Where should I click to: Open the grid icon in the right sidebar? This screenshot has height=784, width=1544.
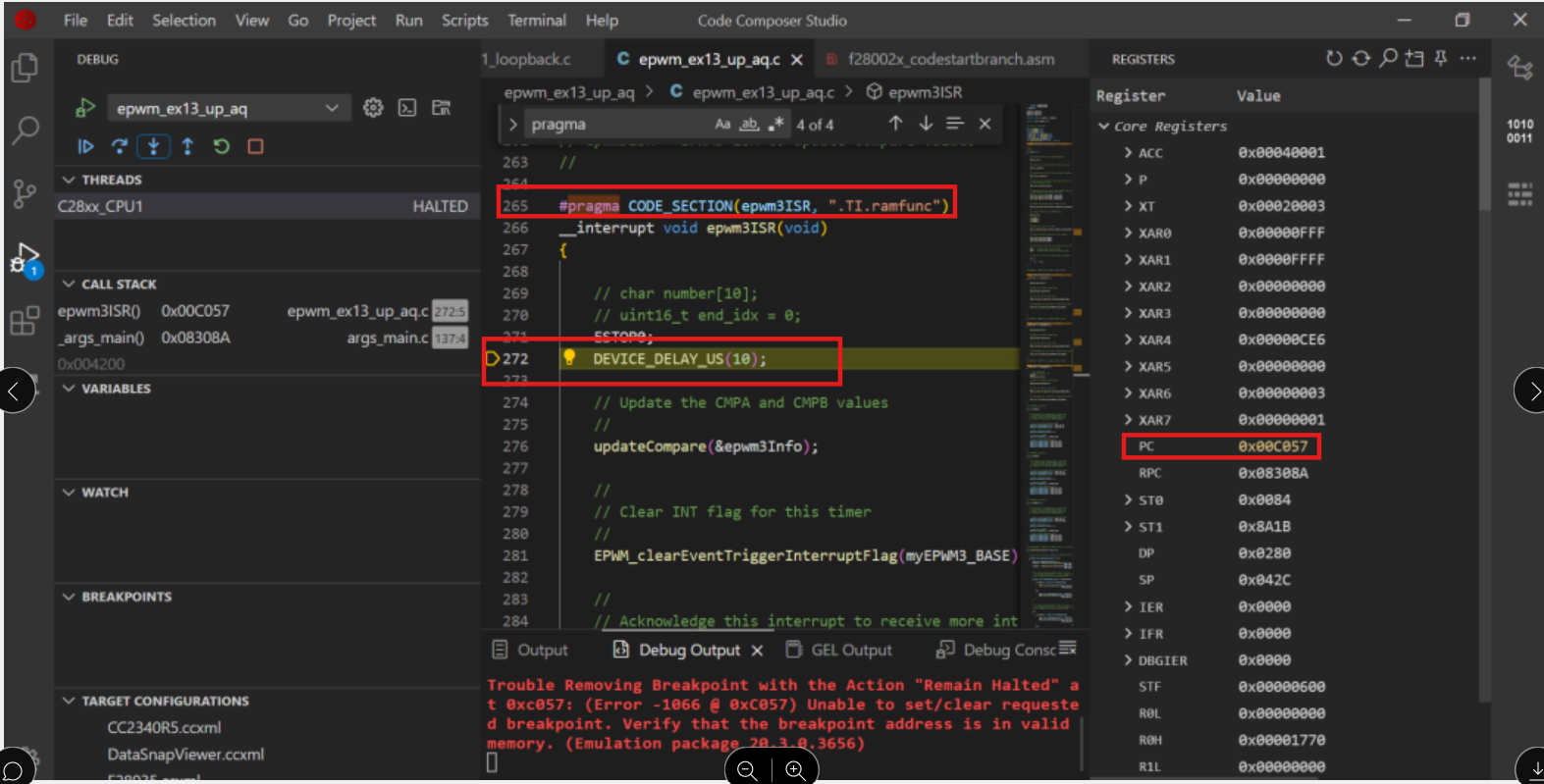click(1519, 193)
